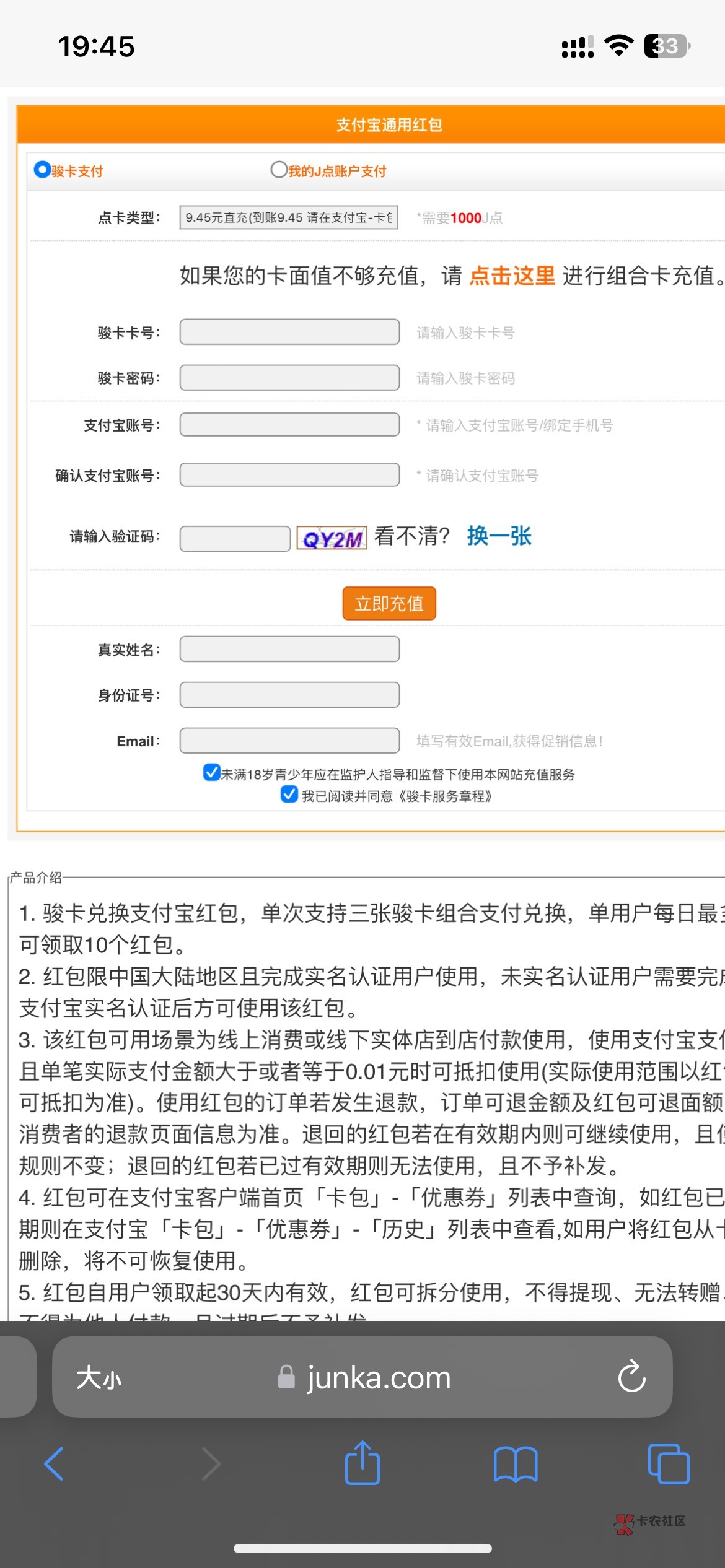The width and height of the screenshot is (725, 1568).
Task: Tap the Safari forward arrow
Action: [211, 1464]
